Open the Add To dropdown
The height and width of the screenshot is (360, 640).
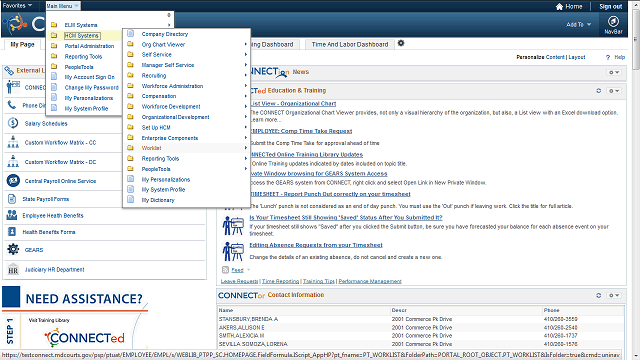(579, 24)
